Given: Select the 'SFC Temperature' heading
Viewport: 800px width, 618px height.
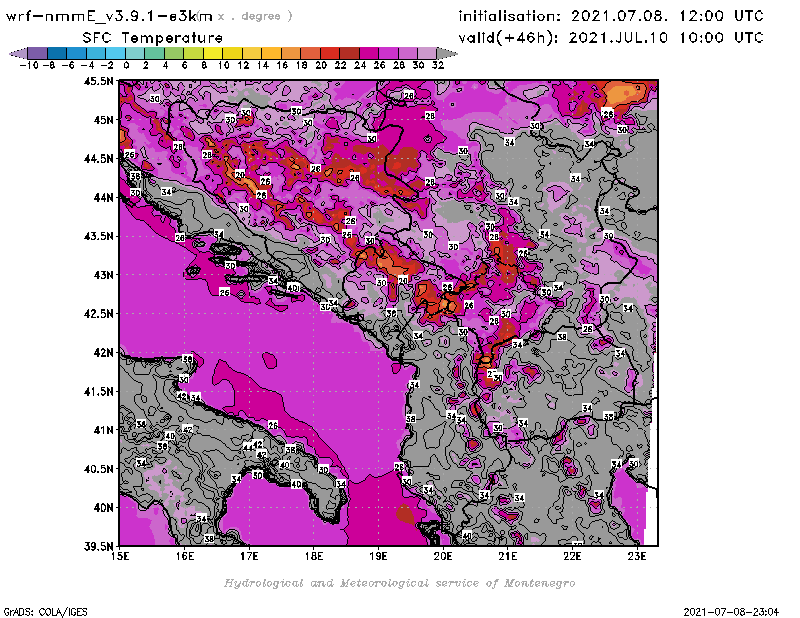Looking at the screenshot, I should point(153,38).
